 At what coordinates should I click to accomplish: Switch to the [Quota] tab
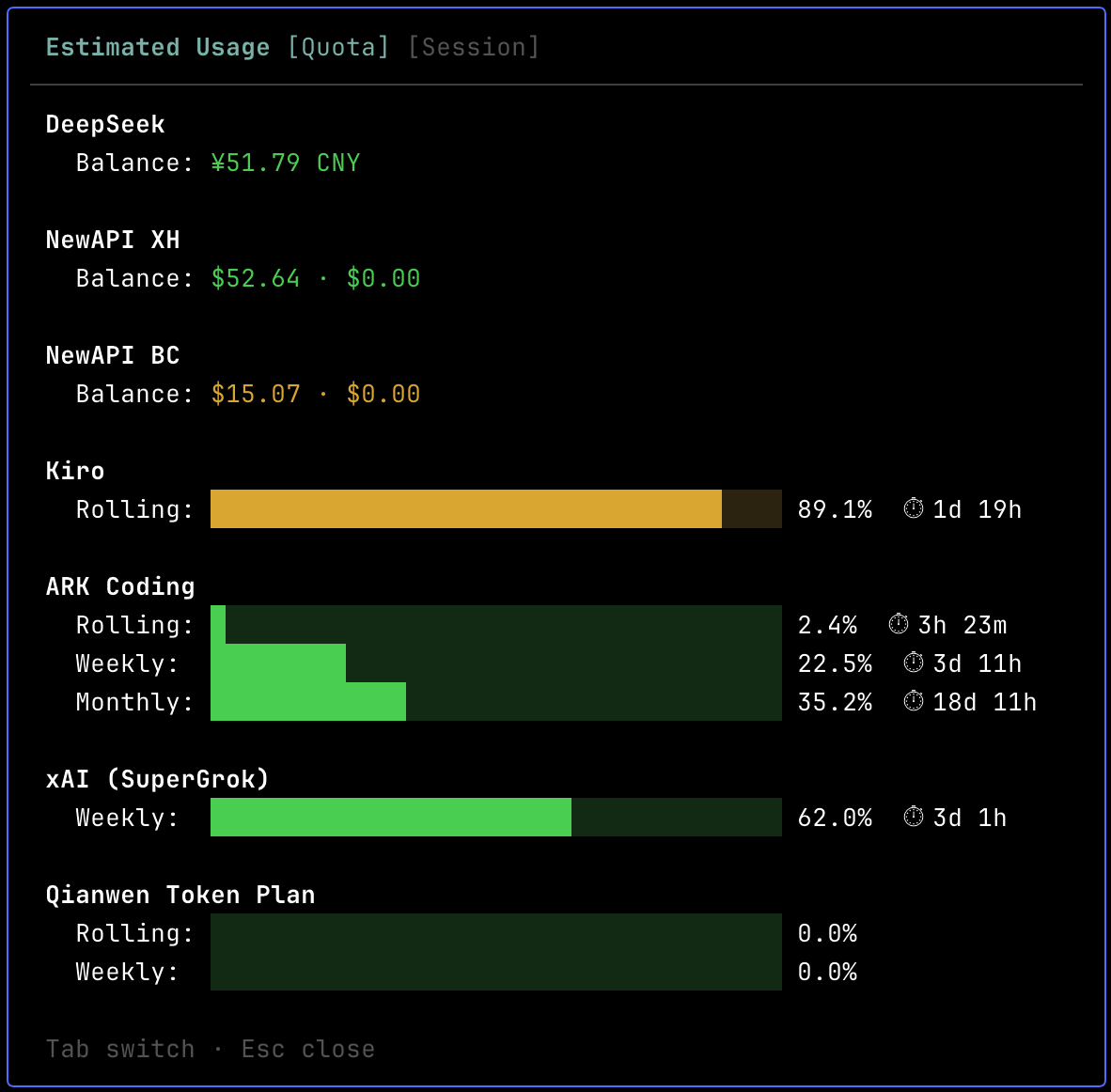coord(338,48)
